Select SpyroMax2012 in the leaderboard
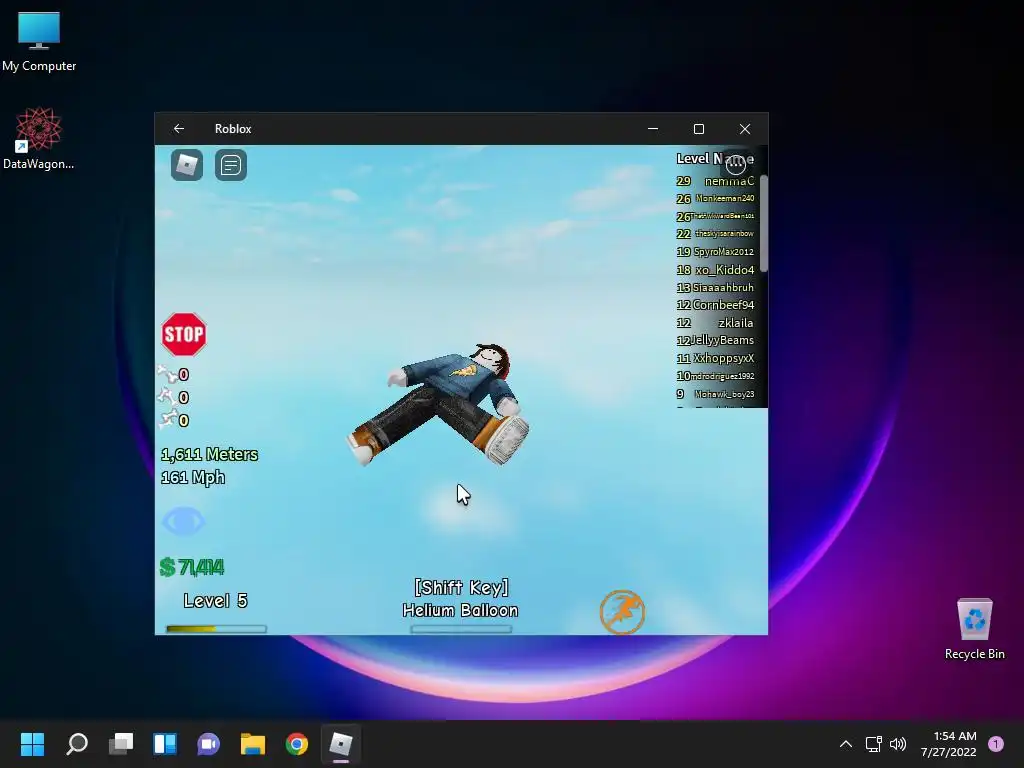This screenshot has width=1024, height=768. [x=724, y=251]
